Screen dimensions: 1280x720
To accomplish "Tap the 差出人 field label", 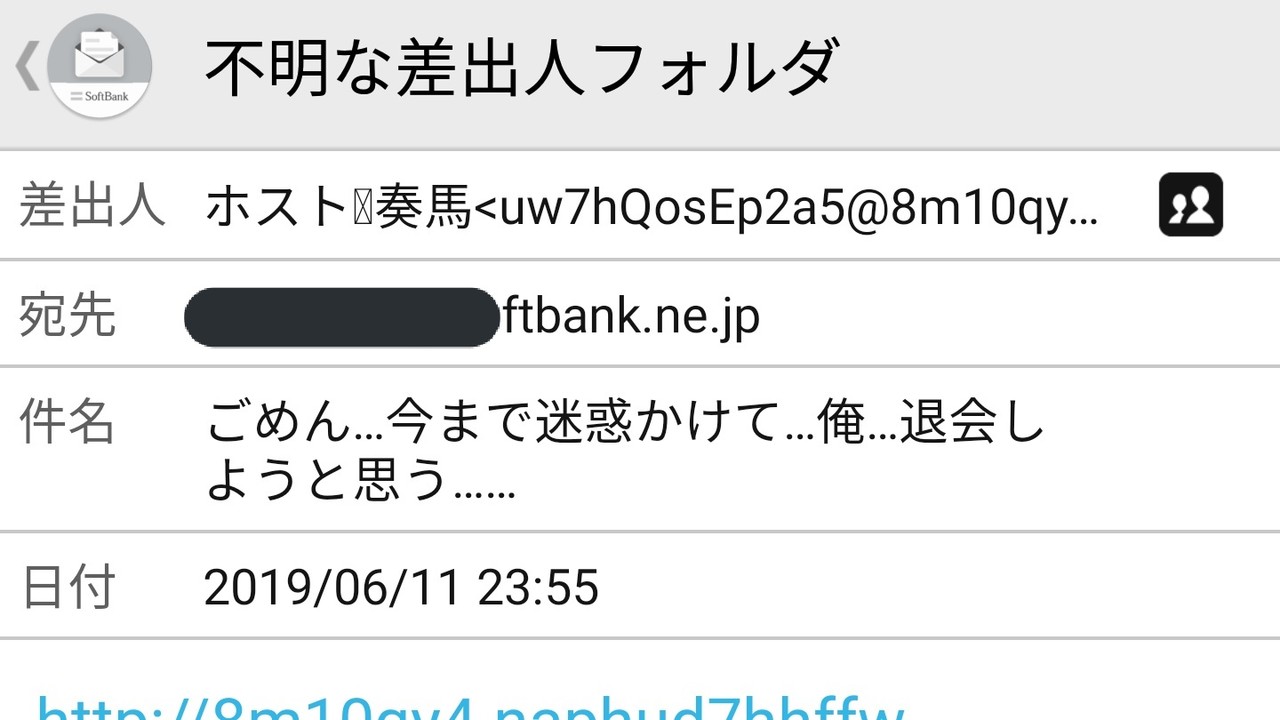I will click(91, 206).
